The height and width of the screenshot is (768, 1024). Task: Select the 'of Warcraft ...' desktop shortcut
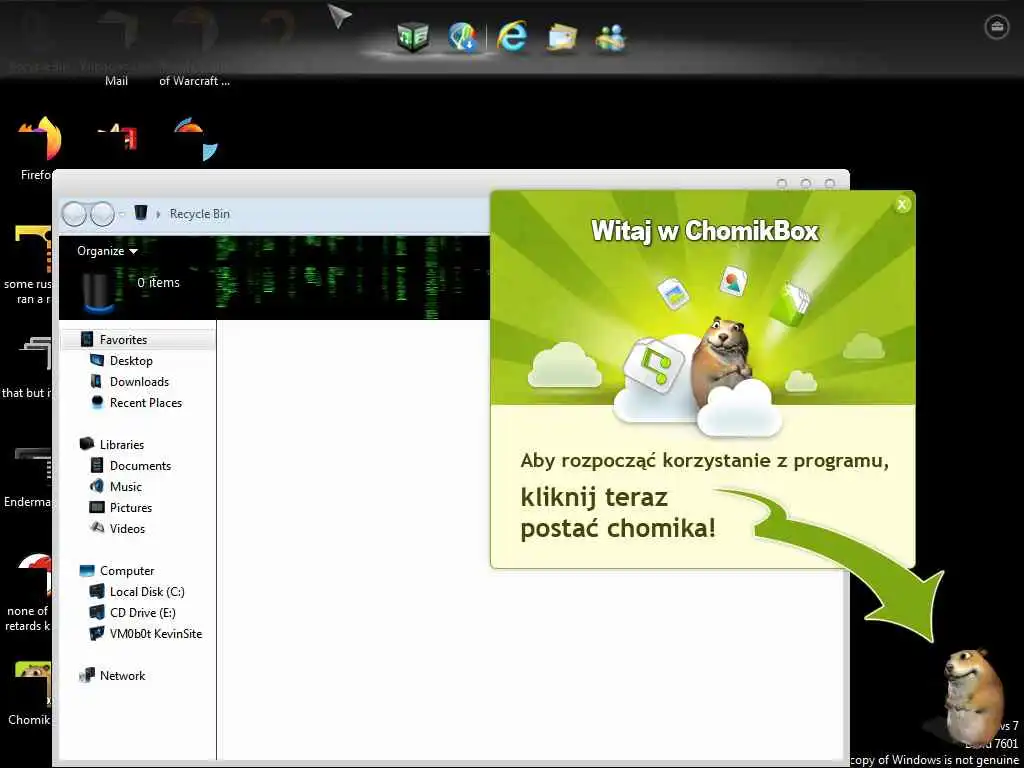(x=194, y=81)
